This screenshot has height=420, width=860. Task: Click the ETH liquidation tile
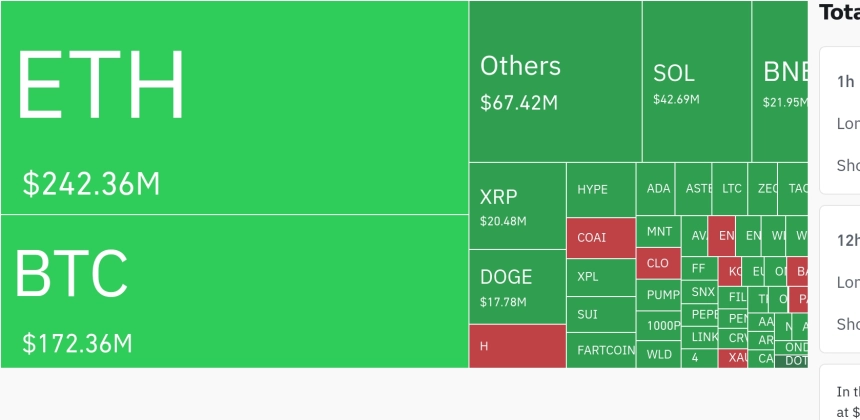click(234, 107)
